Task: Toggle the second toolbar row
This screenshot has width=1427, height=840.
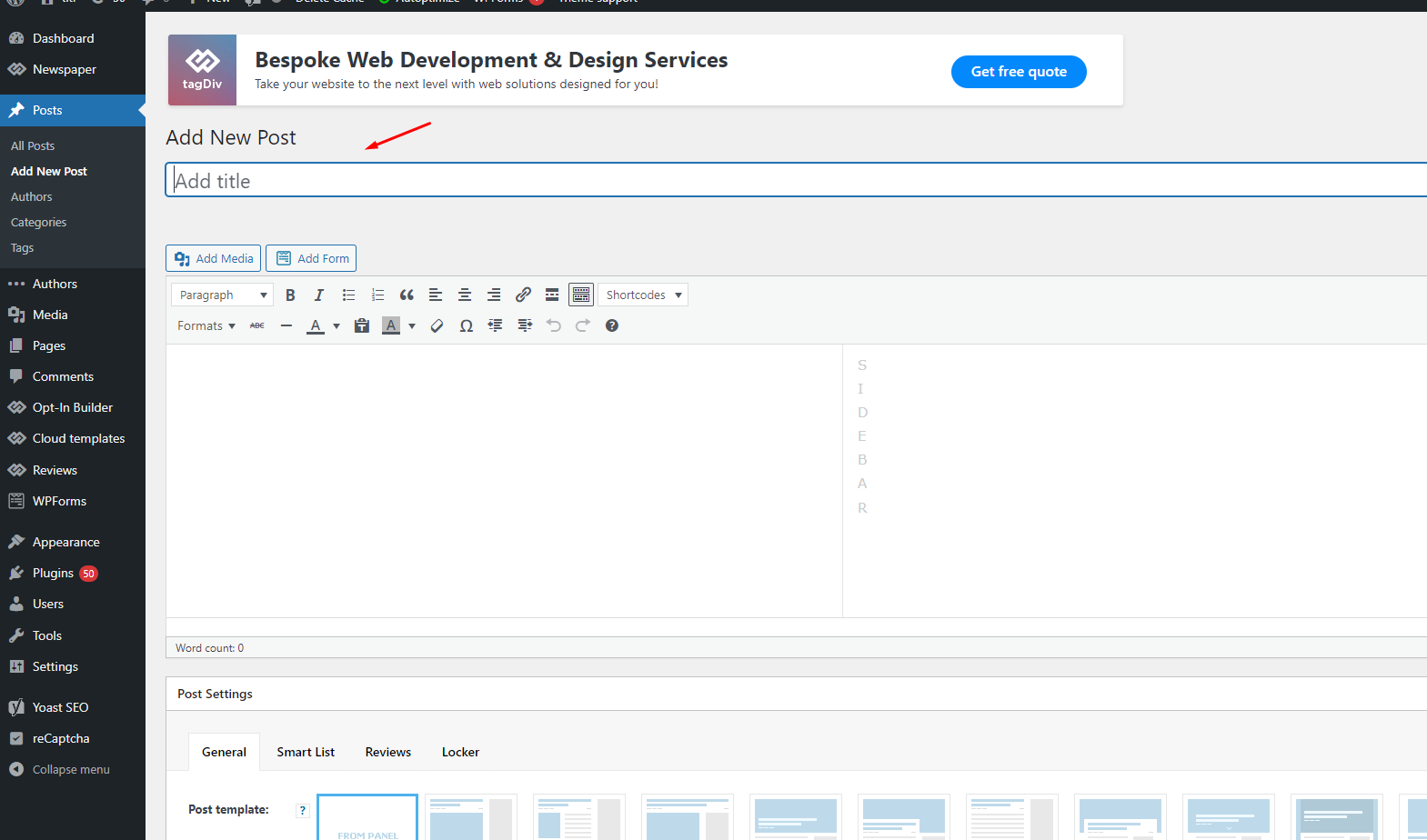Action: pos(581,295)
